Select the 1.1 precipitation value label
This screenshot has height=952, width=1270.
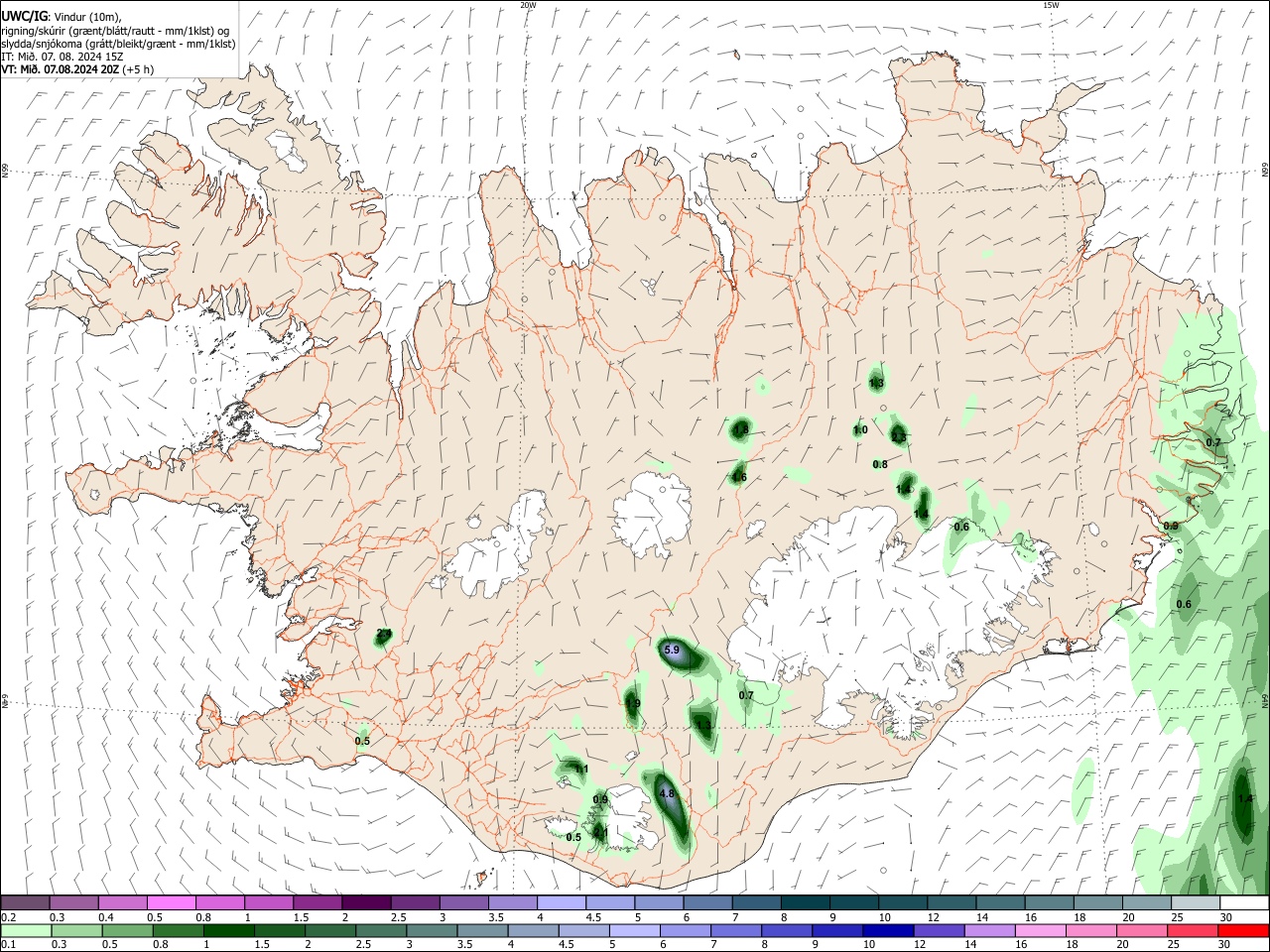click(581, 769)
